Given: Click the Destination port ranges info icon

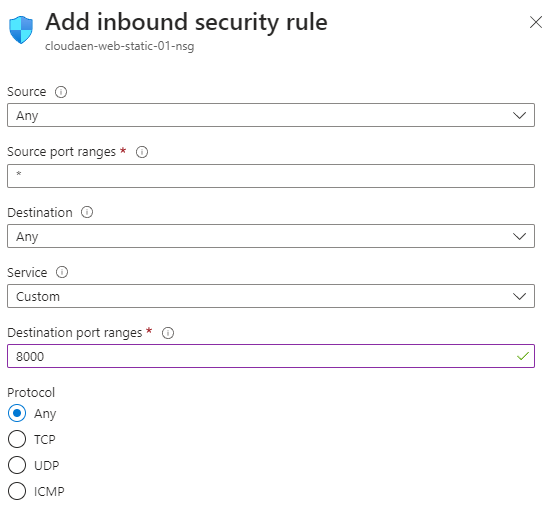Looking at the screenshot, I should click(168, 333).
